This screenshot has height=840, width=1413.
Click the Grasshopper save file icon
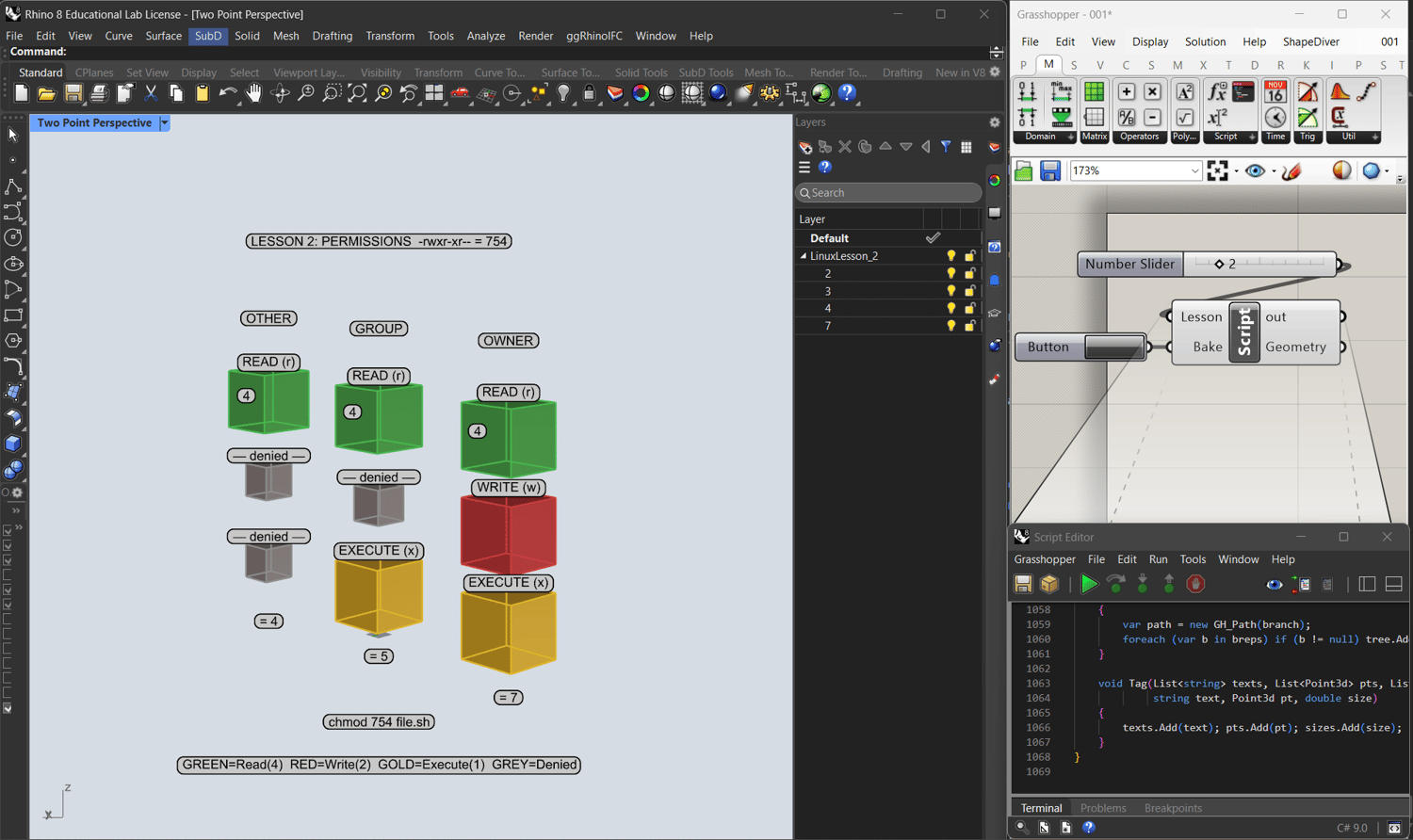pos(1050,170)
